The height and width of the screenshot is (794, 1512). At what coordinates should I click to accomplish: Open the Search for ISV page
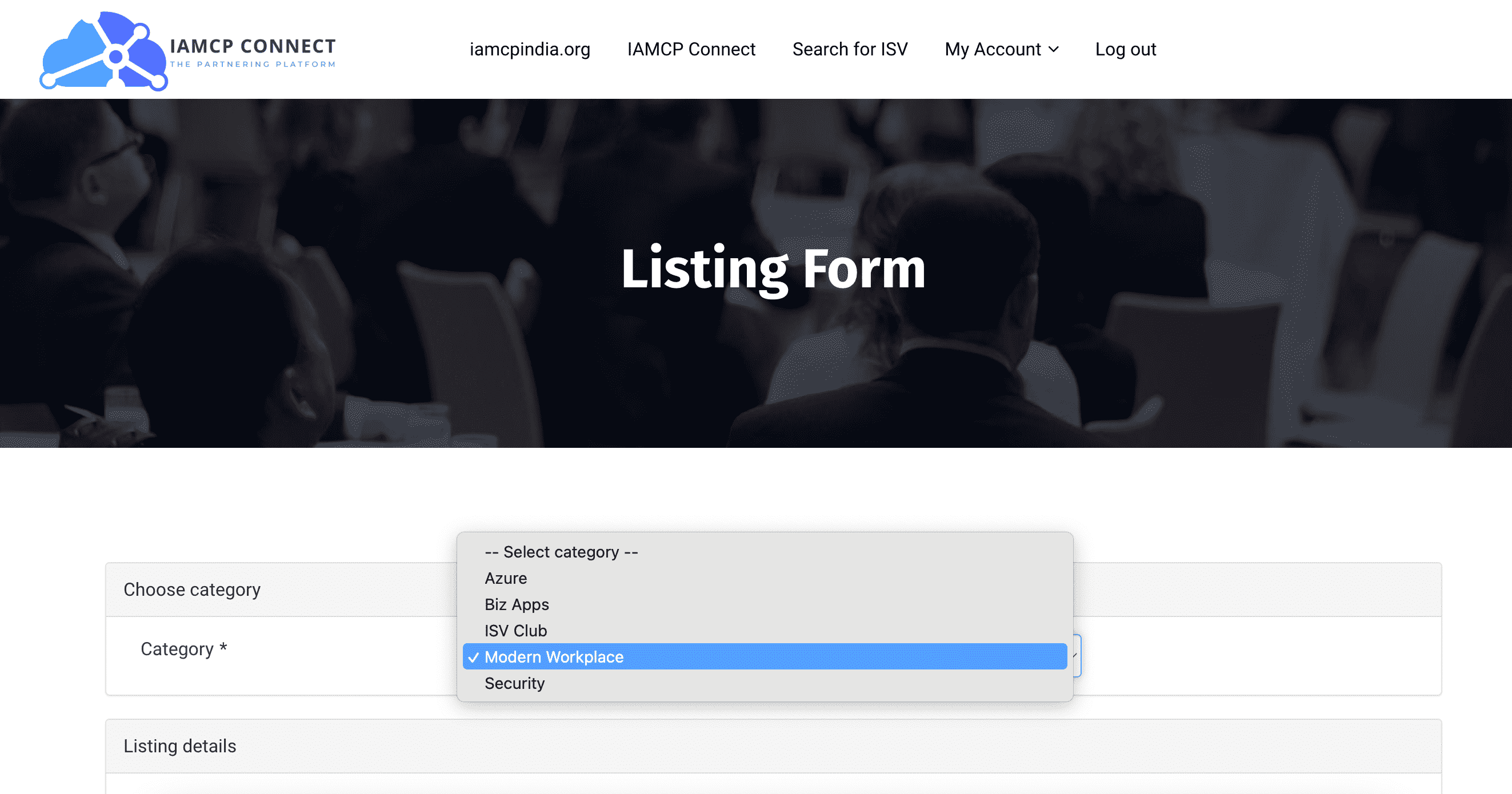point(849,49)
